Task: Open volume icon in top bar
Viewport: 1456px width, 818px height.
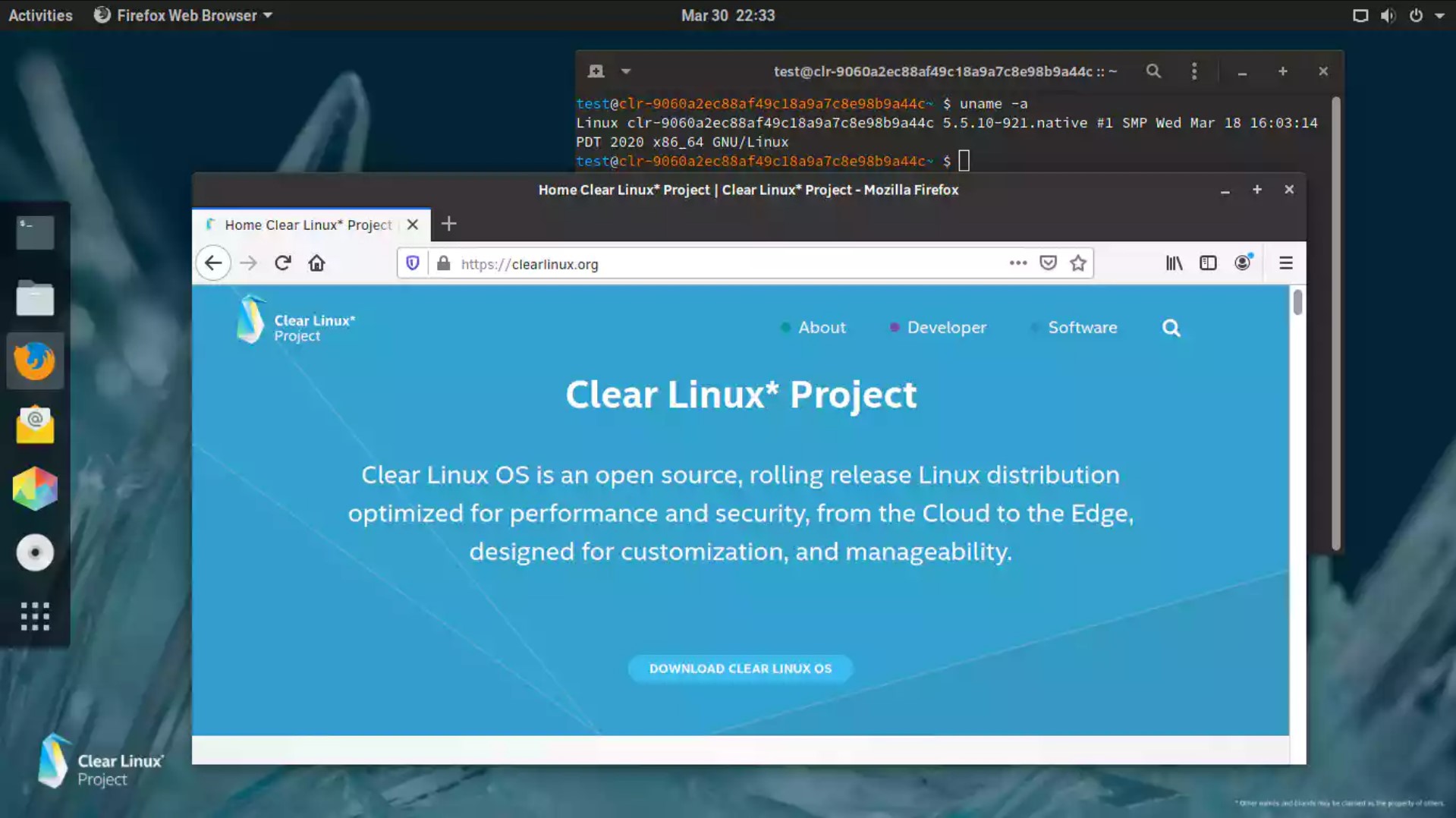Action: [x=1388, y=15]
